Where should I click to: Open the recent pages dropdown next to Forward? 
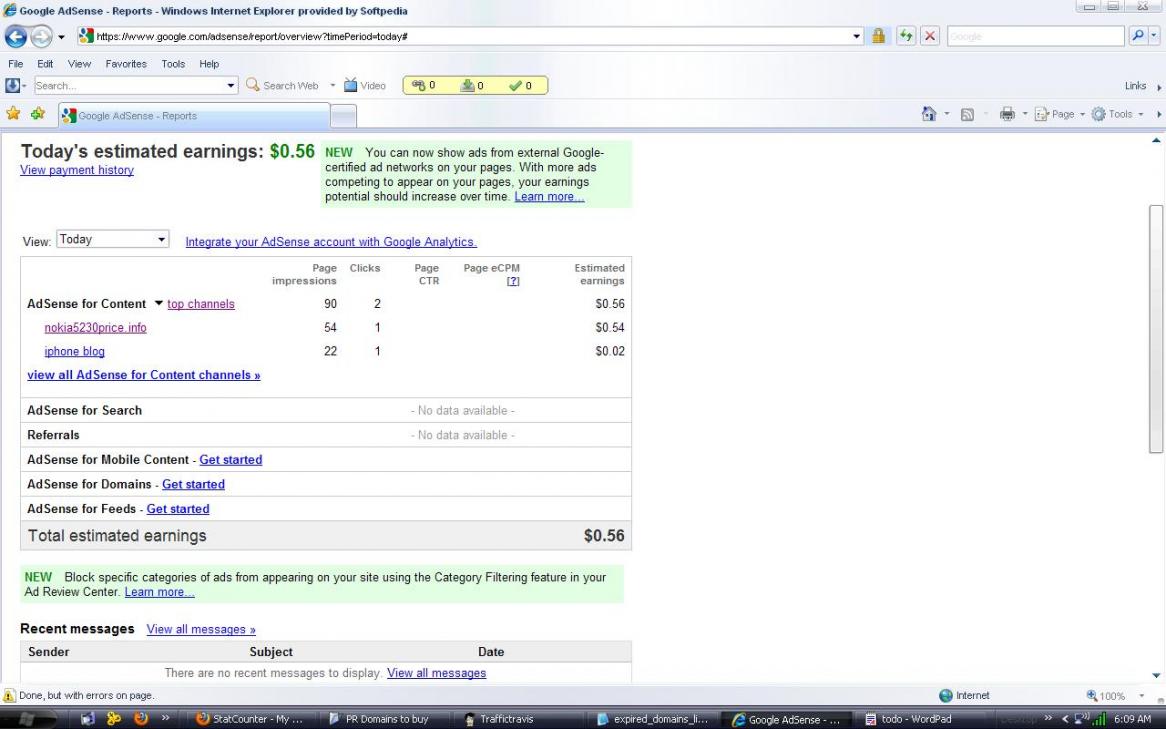pyautogui.click(x=61, y=36)
